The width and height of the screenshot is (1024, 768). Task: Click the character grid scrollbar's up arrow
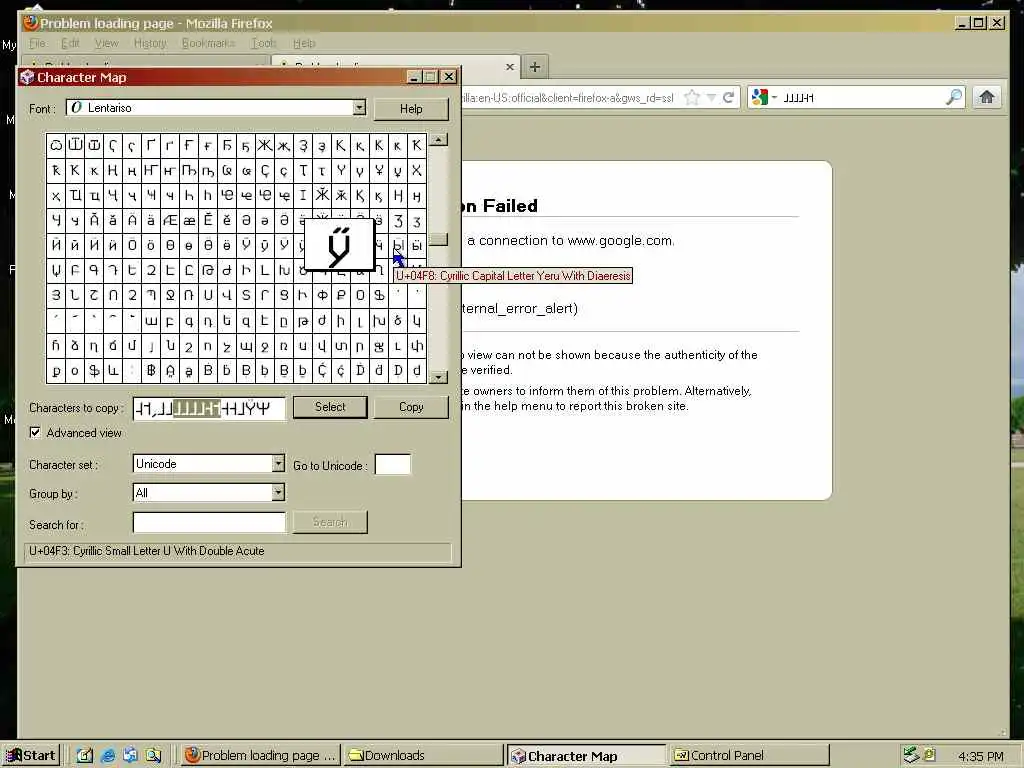click(439, 140)
